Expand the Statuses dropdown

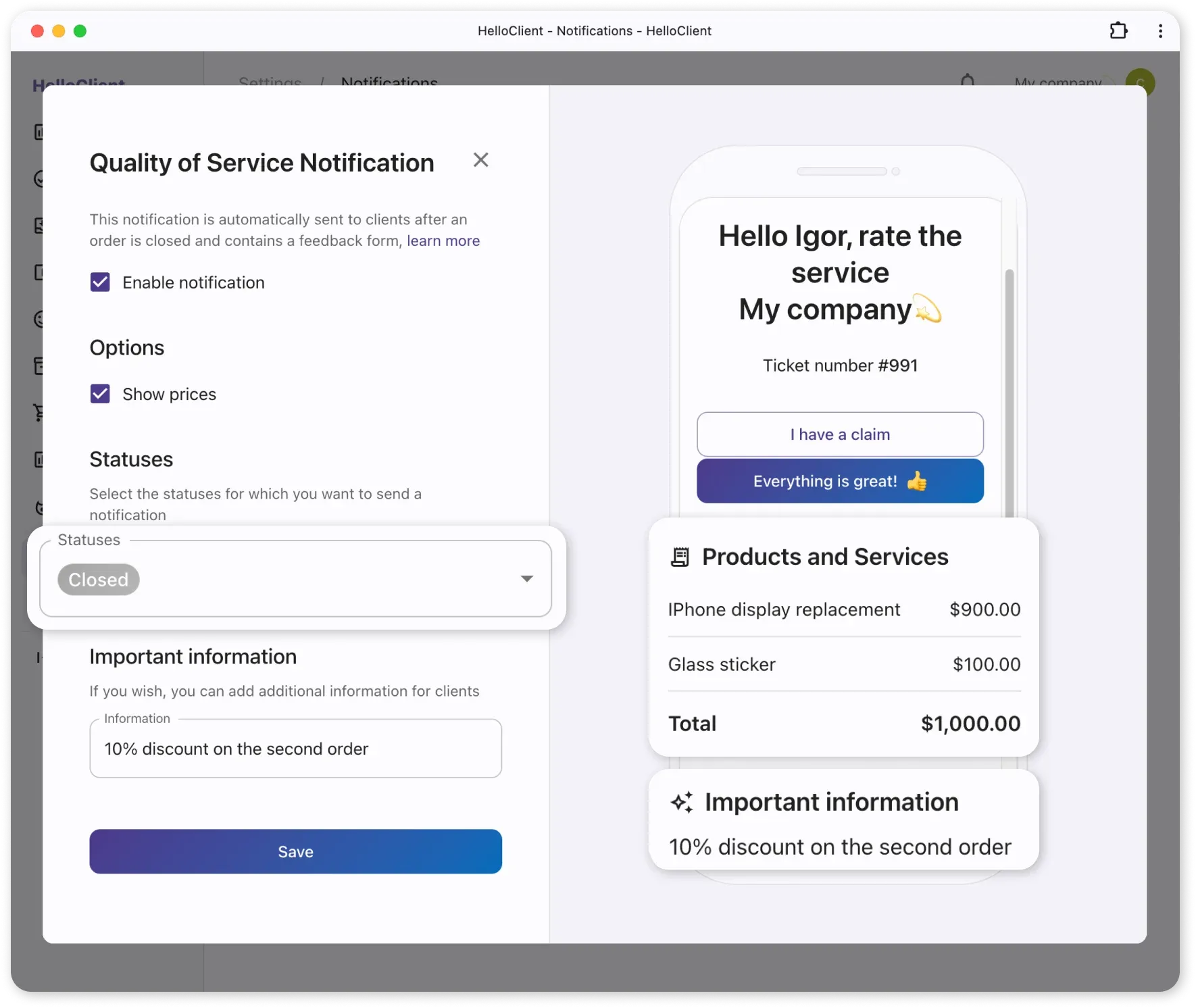(x=526, y=578)
